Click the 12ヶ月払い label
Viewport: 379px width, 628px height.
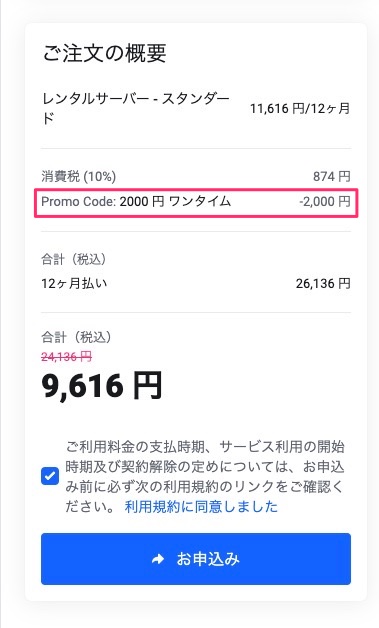74,284
